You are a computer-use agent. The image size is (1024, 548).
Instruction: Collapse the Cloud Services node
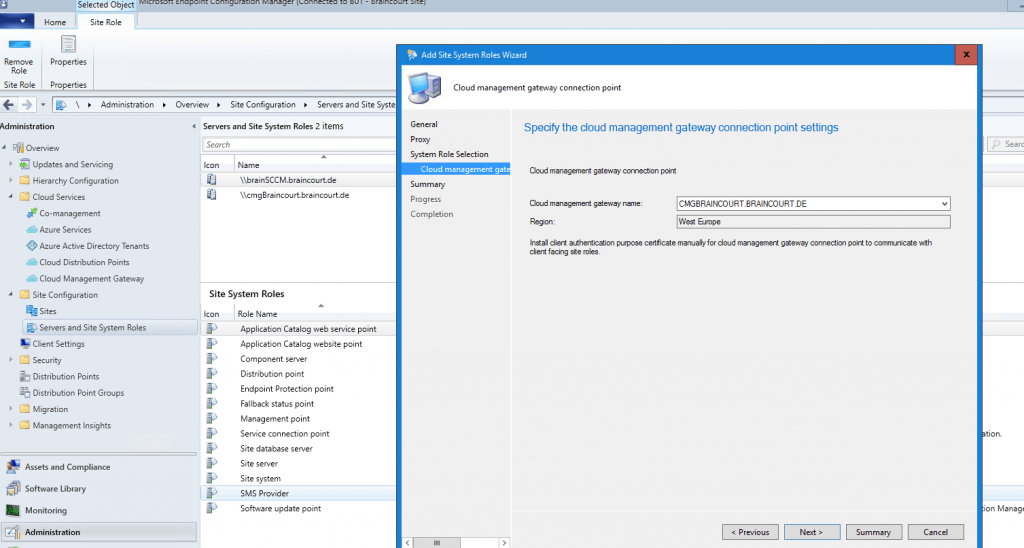tap(10, 197)
